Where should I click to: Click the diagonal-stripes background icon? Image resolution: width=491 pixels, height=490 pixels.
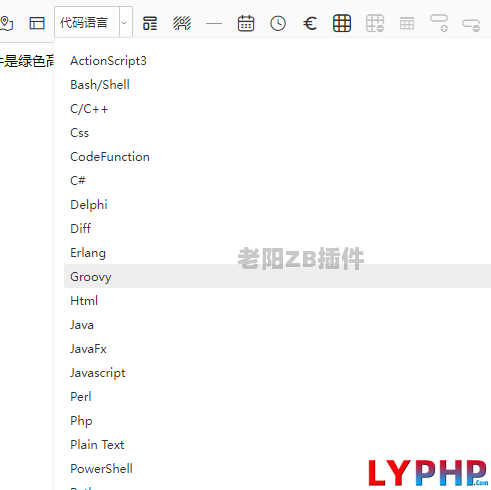coord(182,23)
